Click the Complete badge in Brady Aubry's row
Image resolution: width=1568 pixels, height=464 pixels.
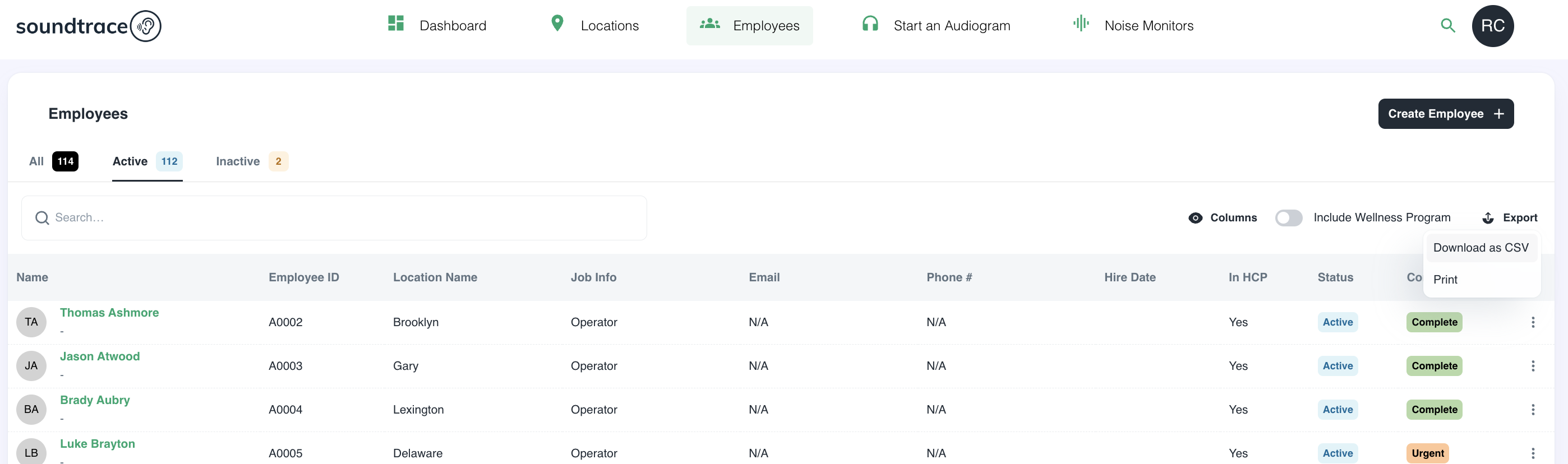point(1434,410)
